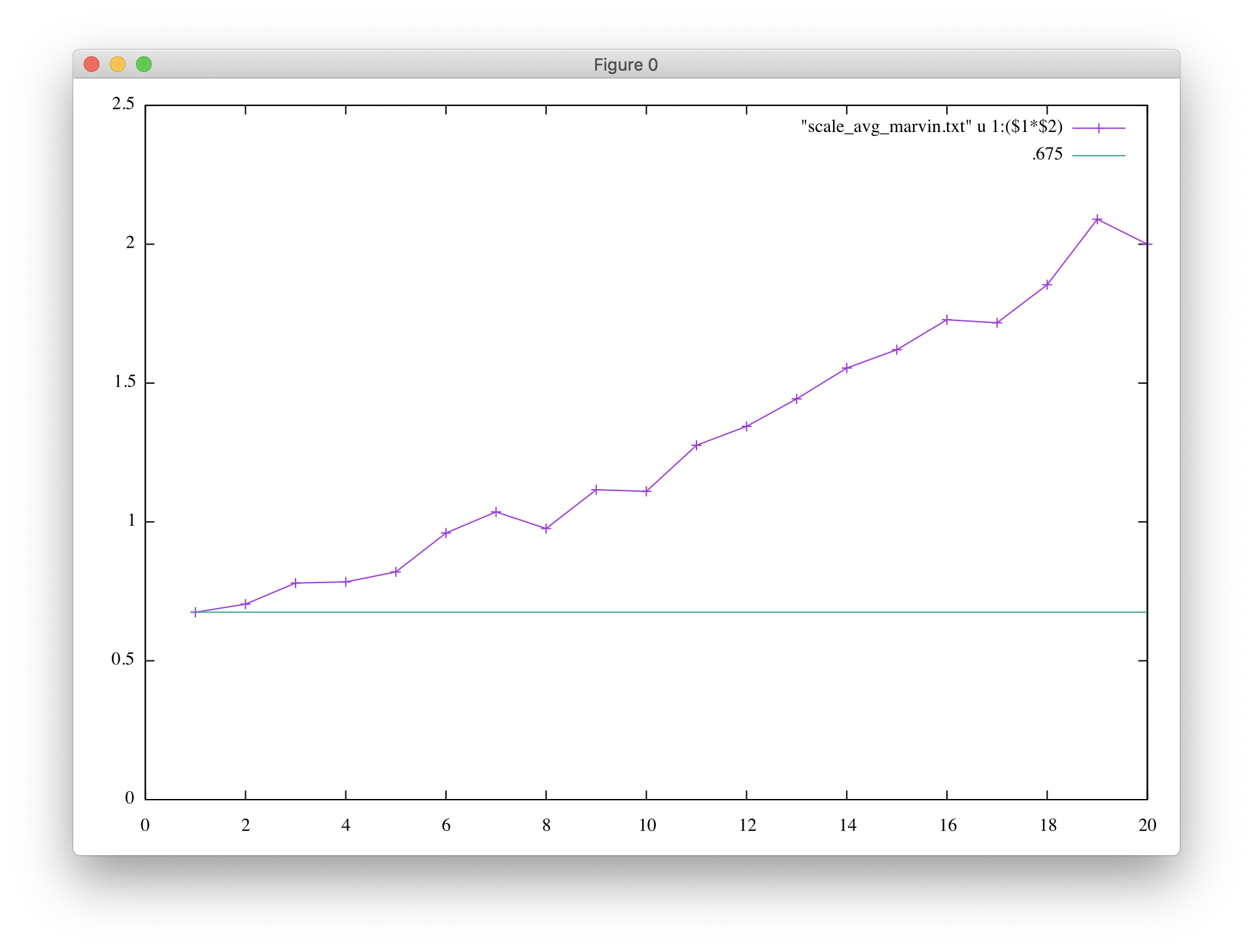Image resolution: width=1253 pixels, height=952 pixels.
Task: Toggle the yellow window control button
Action: [118, 64]
